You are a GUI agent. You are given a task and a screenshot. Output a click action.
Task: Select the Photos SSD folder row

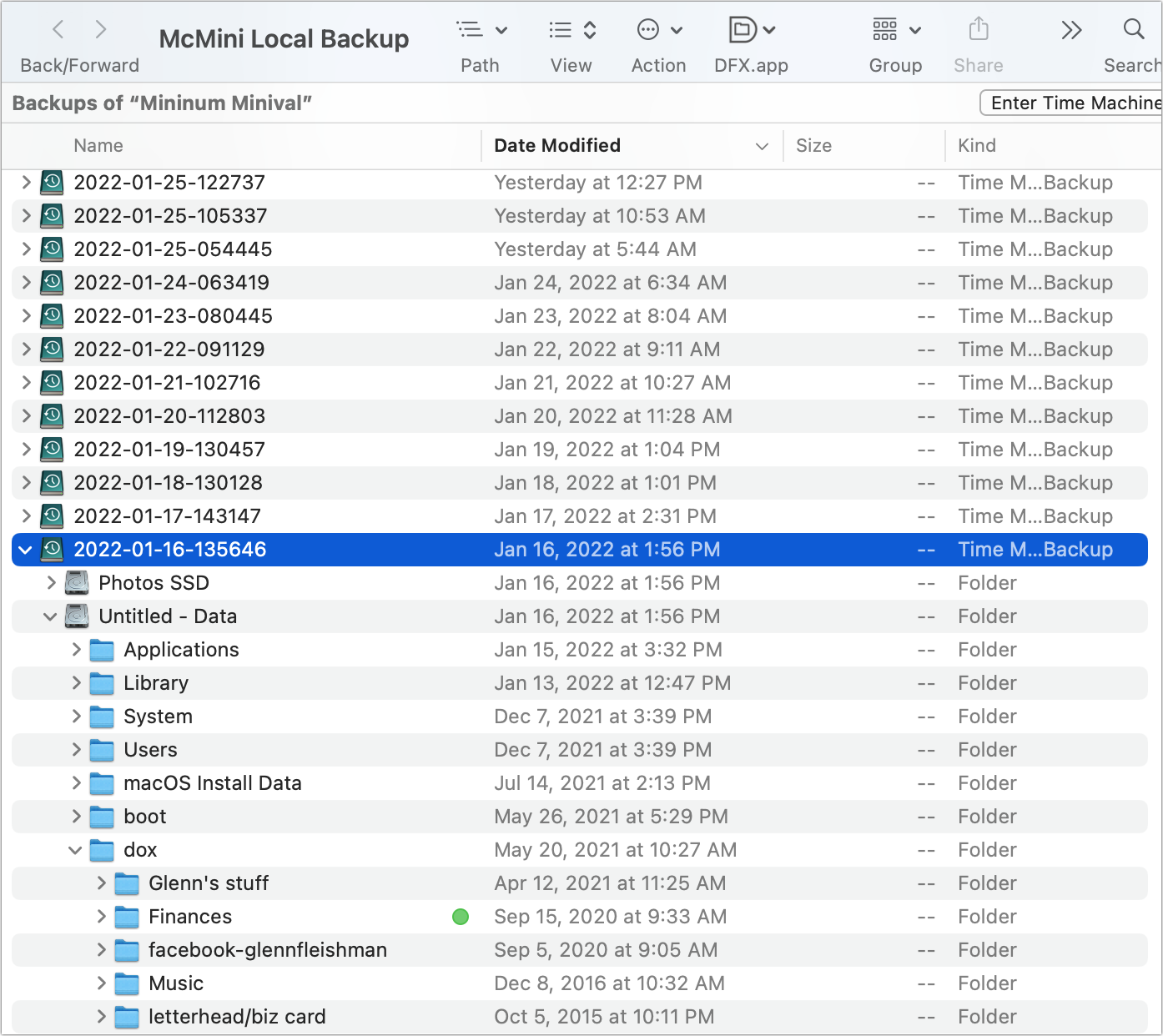[x=154, y=582]
